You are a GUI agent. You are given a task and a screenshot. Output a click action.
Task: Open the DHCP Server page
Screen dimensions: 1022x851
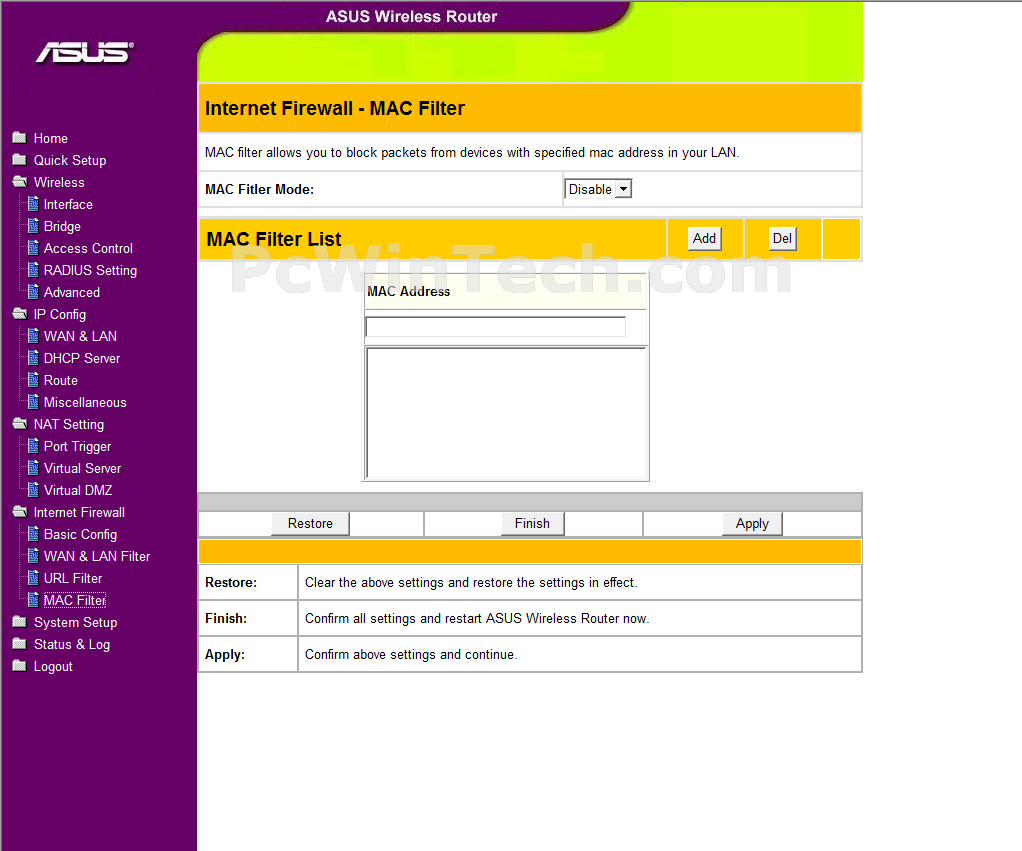82,358
